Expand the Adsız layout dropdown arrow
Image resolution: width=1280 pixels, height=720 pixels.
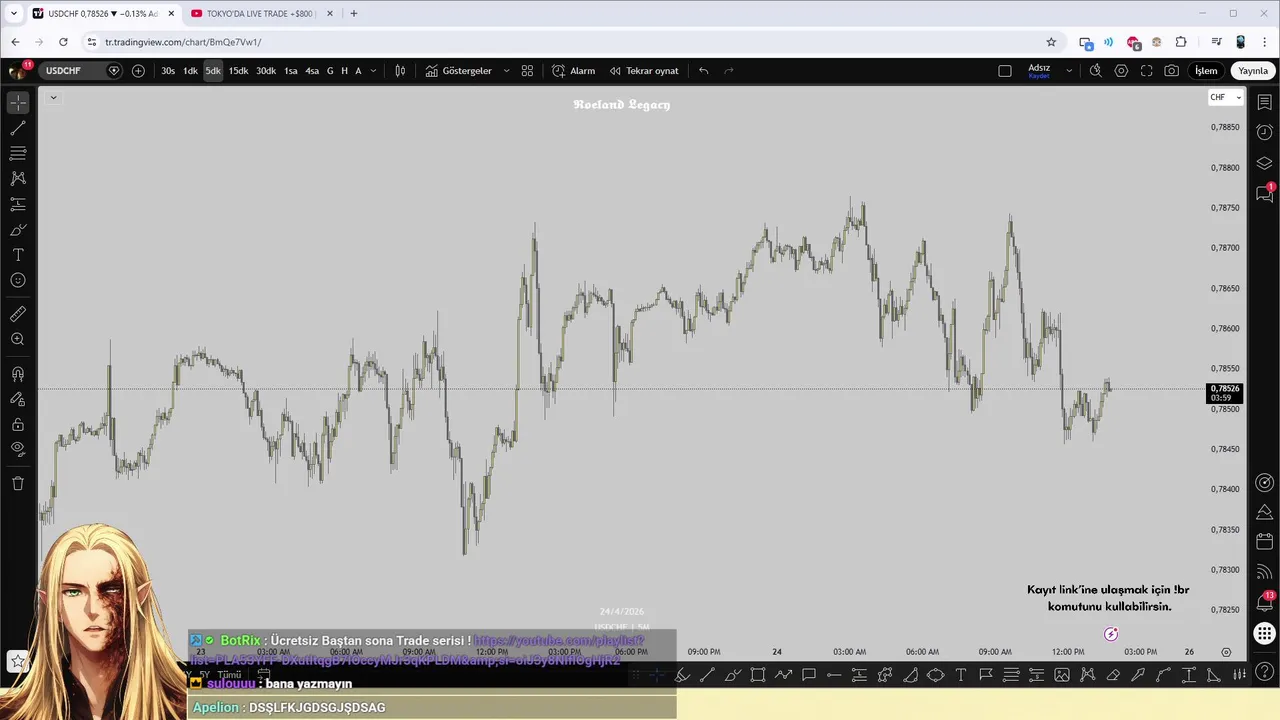(1068, 71)
